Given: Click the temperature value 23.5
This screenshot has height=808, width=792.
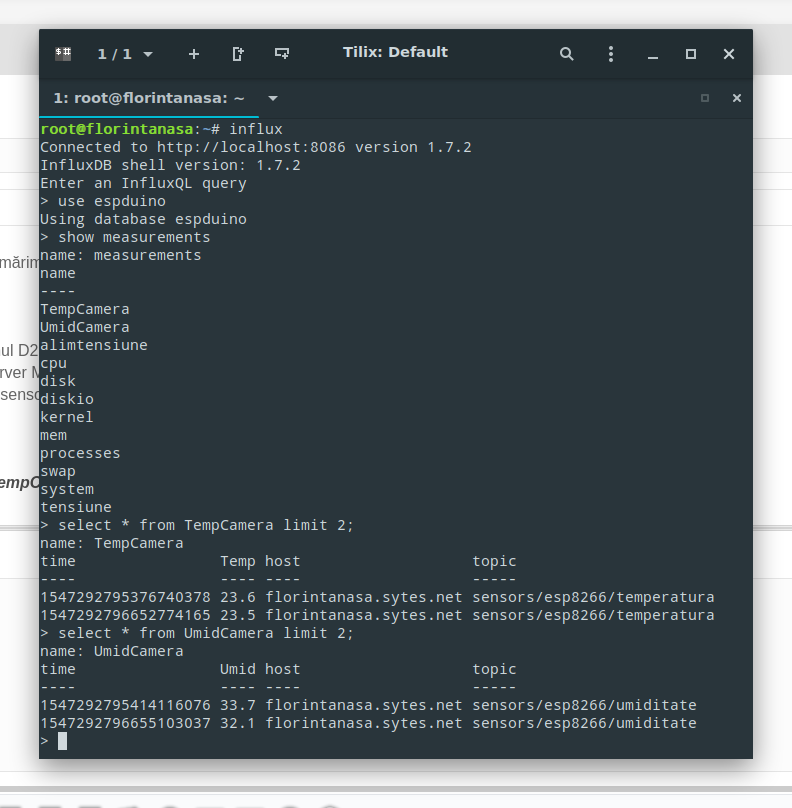Looking at the screenshot, I should click(238, 615).
